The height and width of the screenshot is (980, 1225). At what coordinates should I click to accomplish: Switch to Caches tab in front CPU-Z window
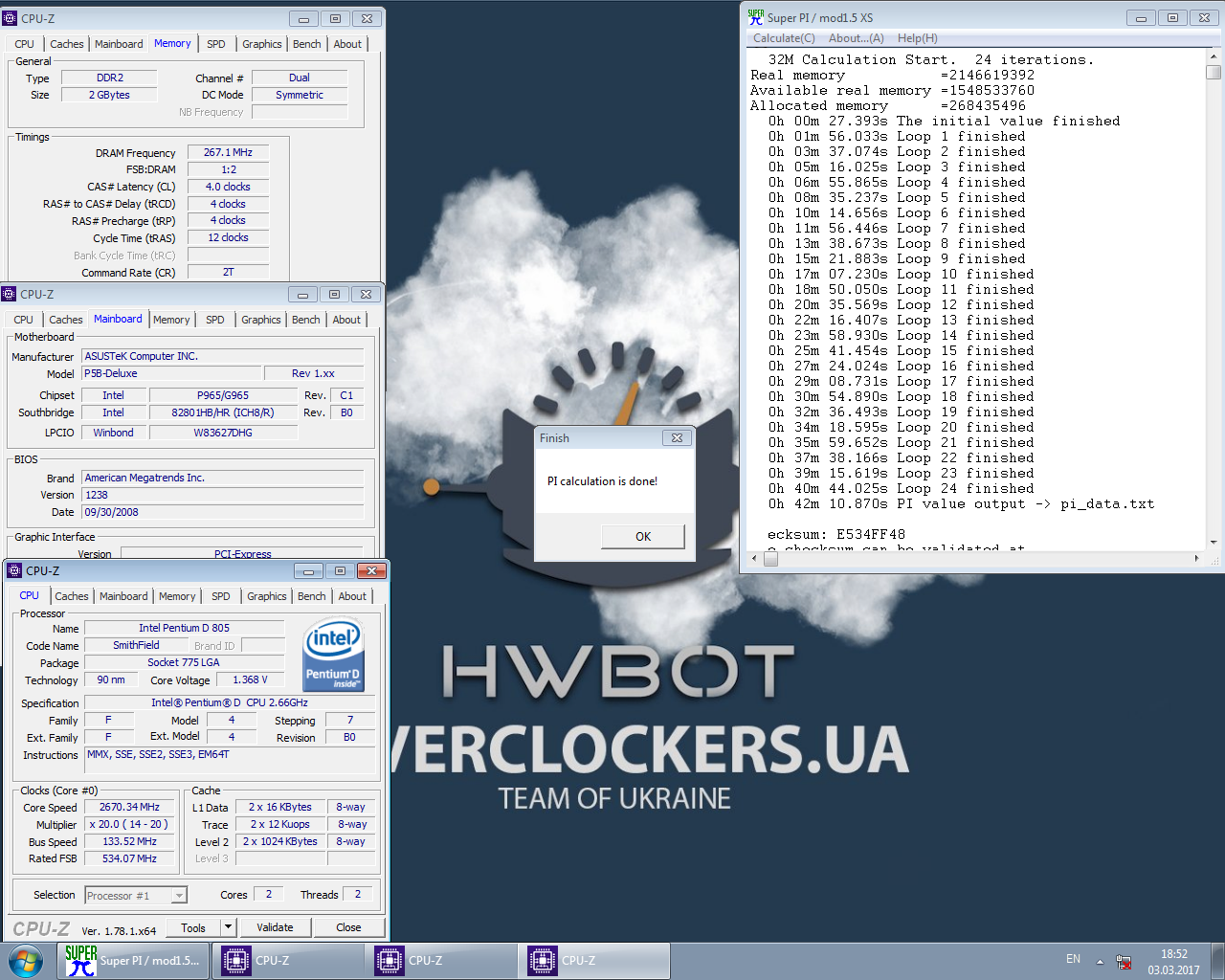tap(72, 596)
